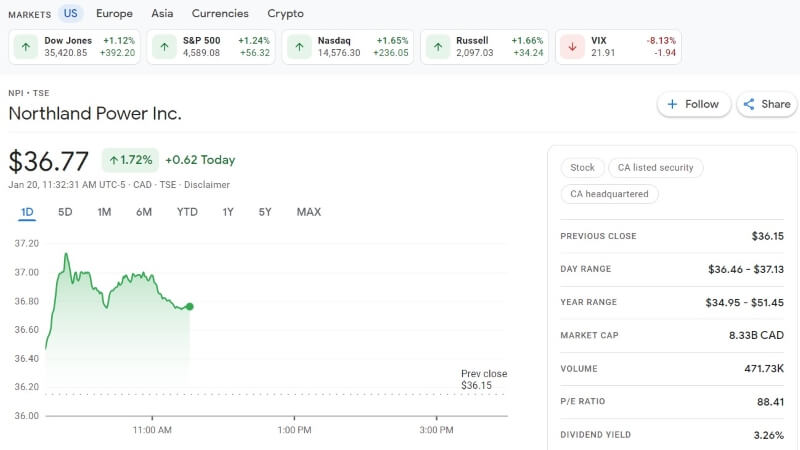The image size is (800, 450).
Task: Click the Day Range value $36.46 - $37.13
Action: (x=745, y=269)
